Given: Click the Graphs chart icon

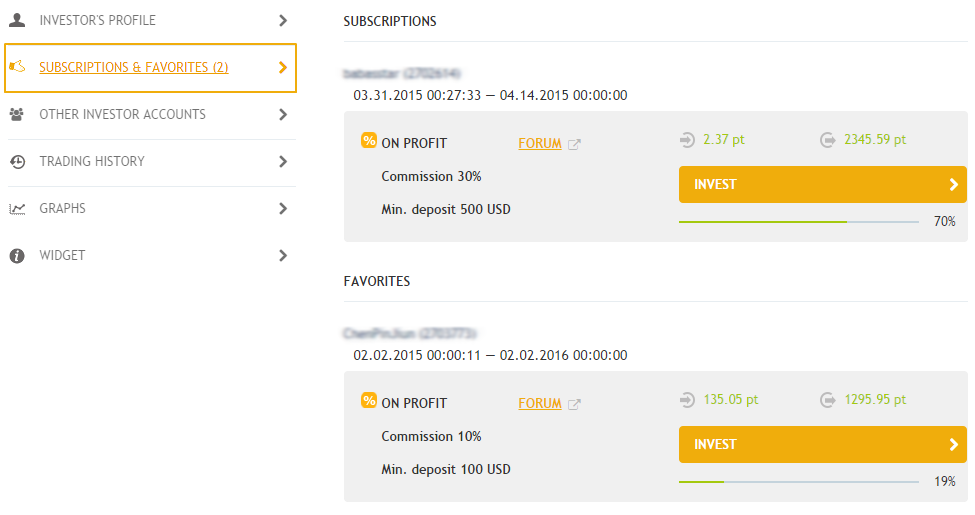Looking at the screenshot, I should [17, 209].
